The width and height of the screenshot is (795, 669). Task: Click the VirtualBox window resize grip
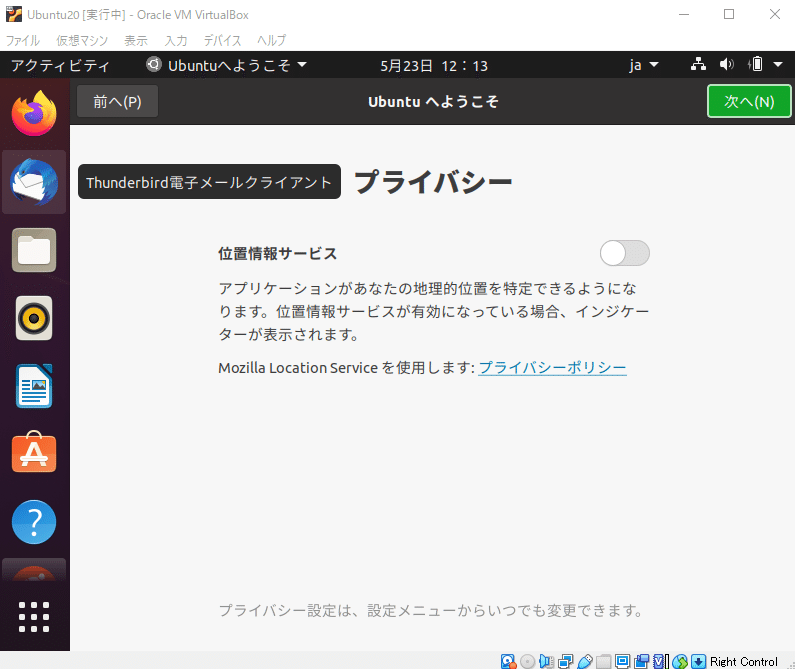tap(791, 665)
